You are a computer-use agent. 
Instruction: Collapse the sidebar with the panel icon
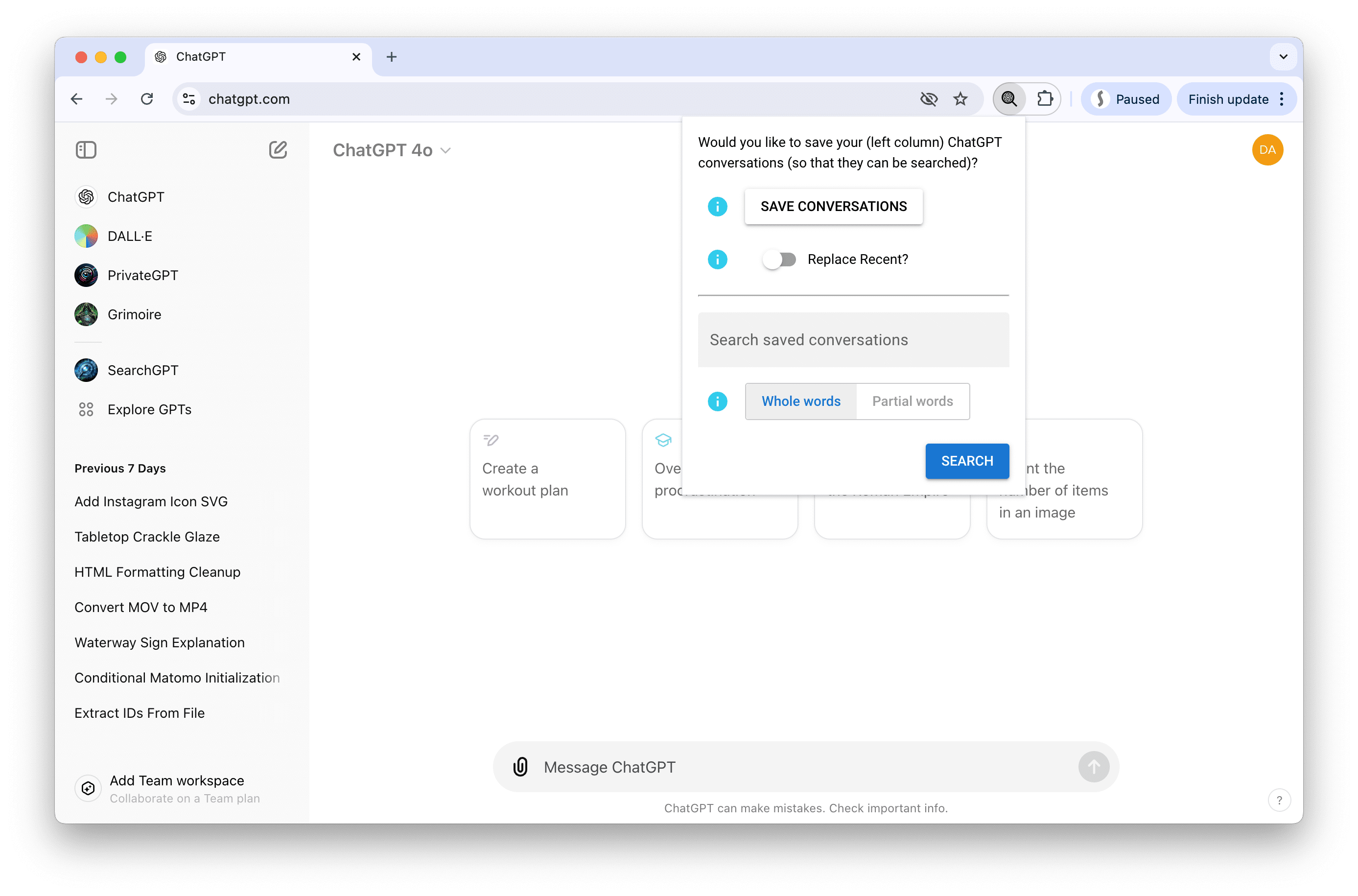[x=86, y=150]
